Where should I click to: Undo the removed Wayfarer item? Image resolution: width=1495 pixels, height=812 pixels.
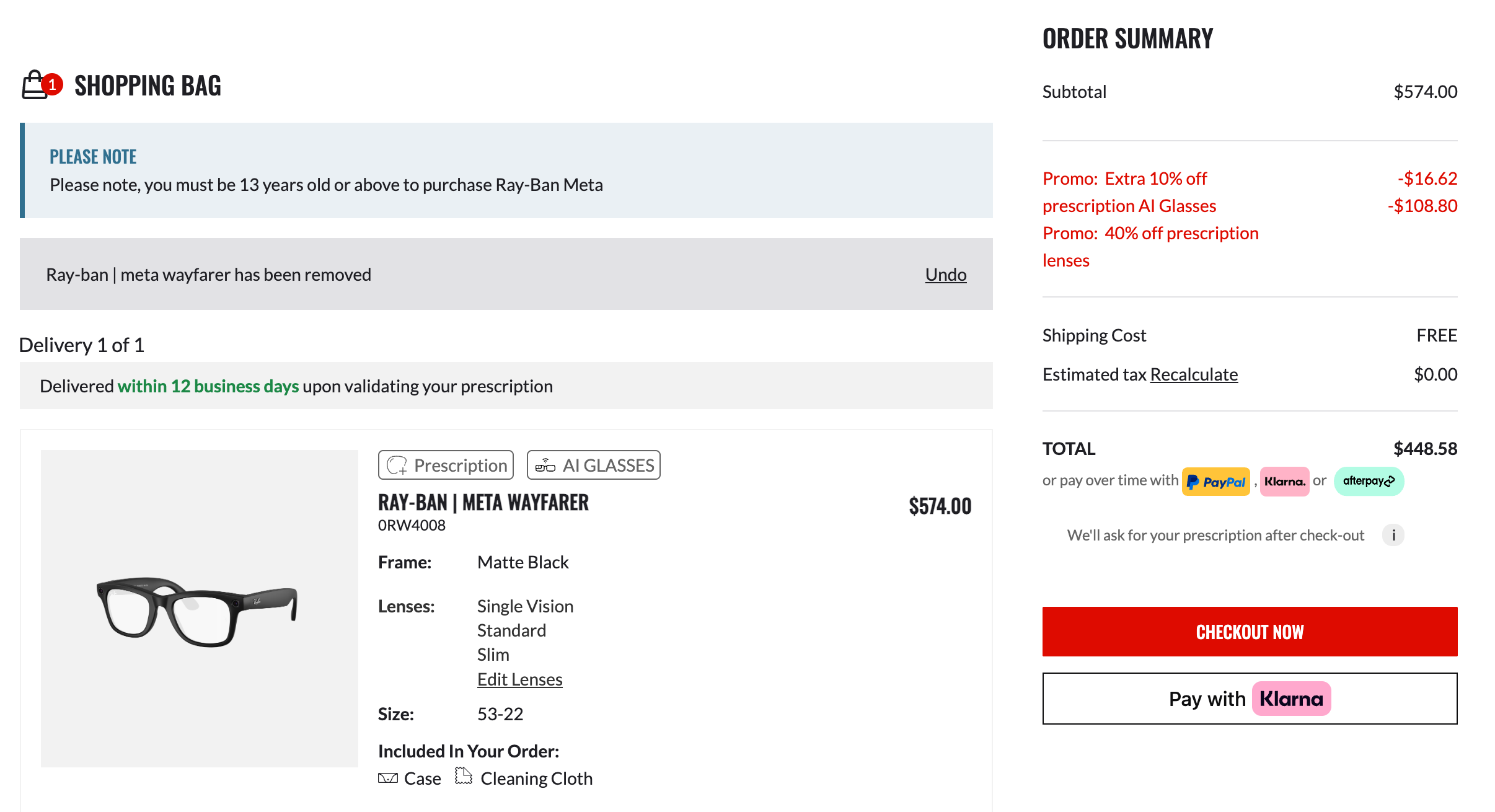pos(945,275)
